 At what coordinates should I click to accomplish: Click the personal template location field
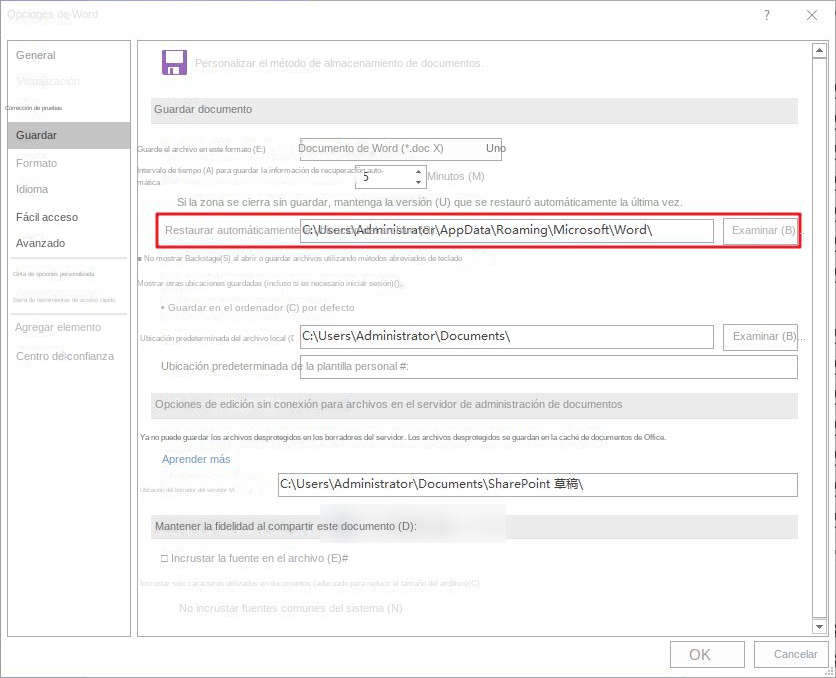pos(549,367)
